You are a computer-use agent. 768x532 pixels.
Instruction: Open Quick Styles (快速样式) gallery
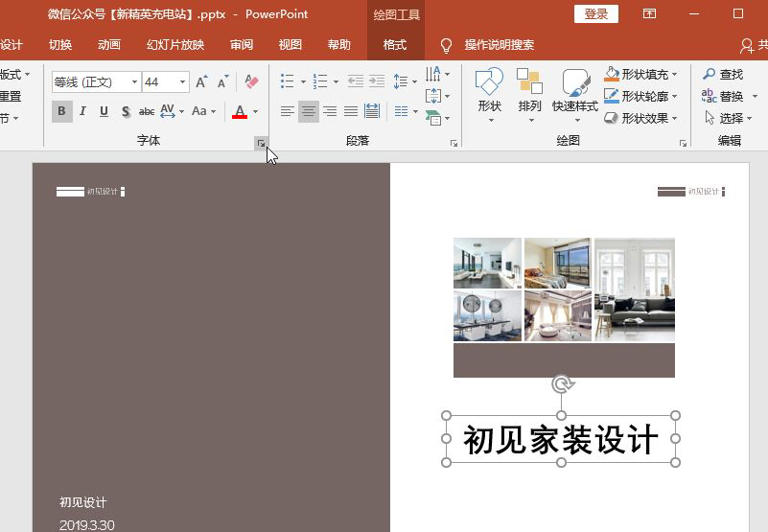click(575, 92)
